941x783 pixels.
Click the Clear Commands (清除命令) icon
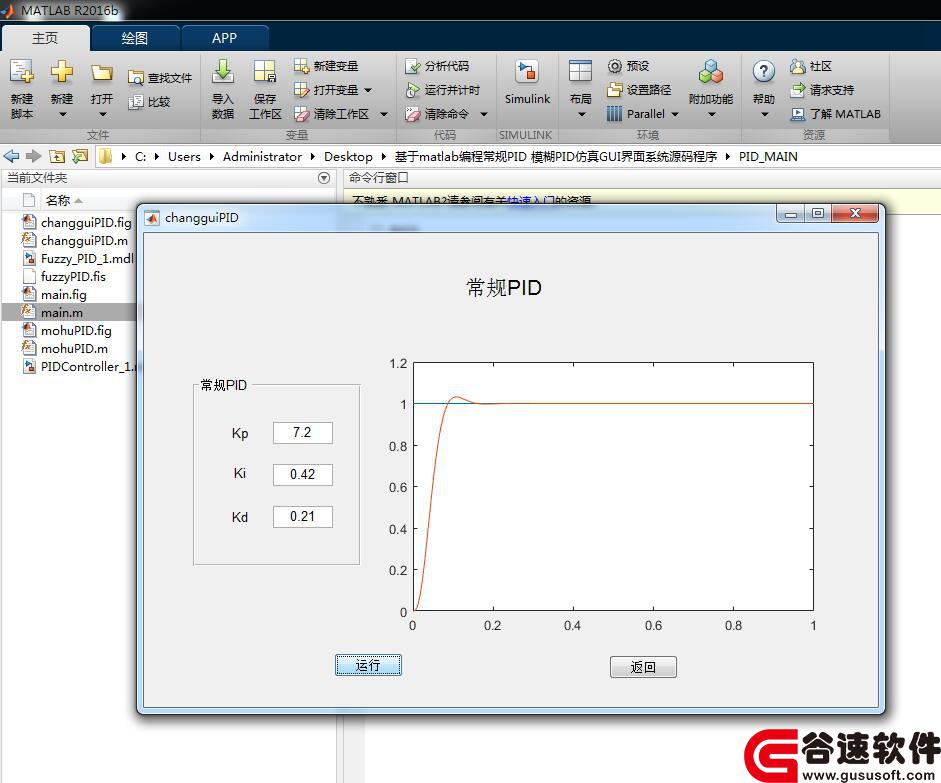point(412,114)
